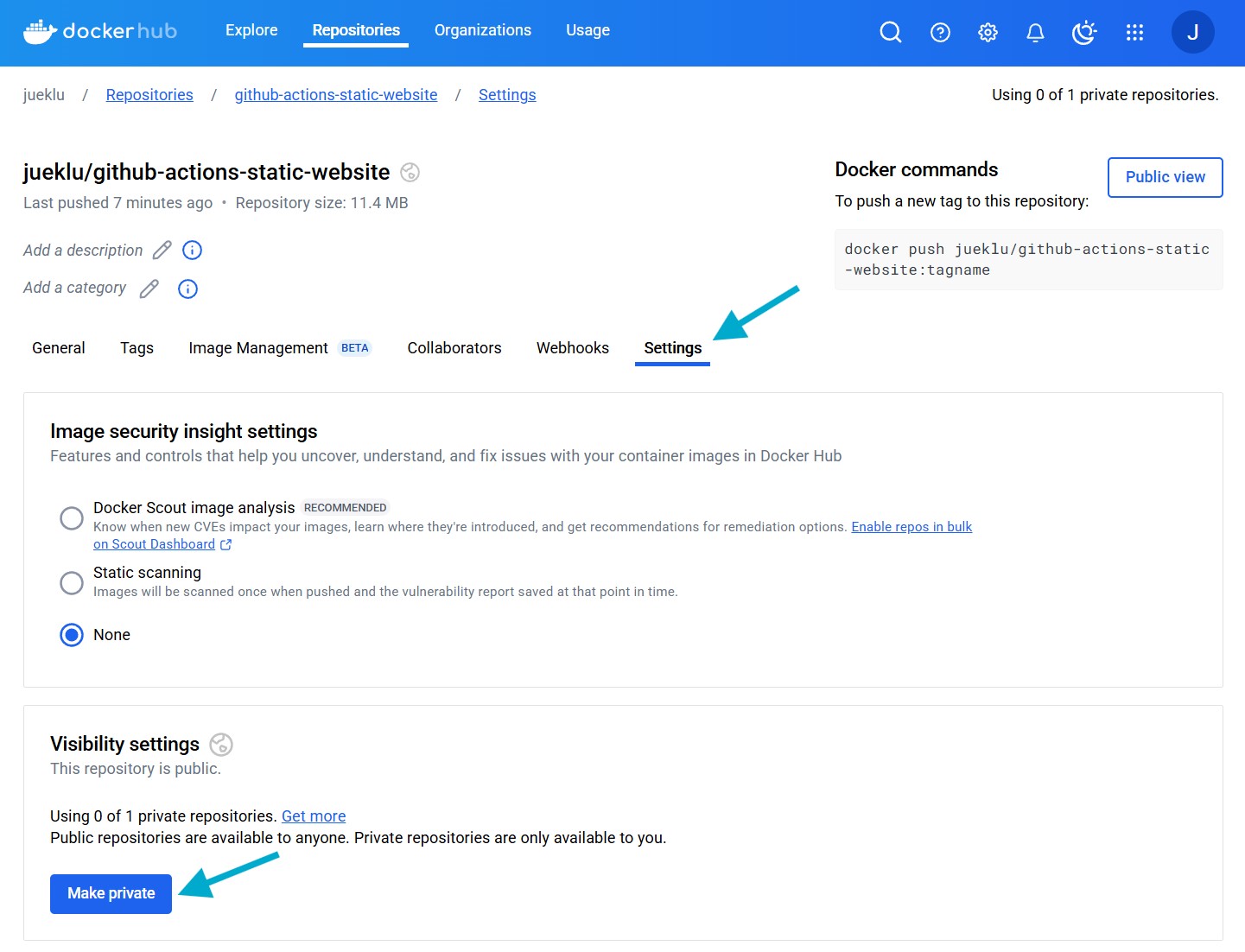1245x952 pixels.
Task: Toggle dark mode theme icon
Action: (1083, 32)
